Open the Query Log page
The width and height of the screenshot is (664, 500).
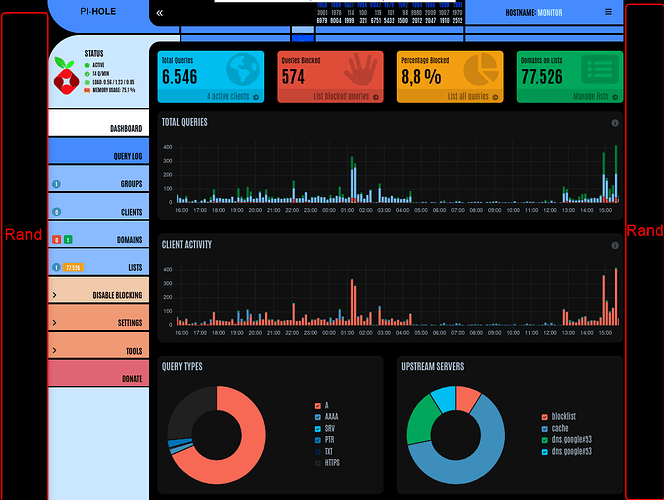[x=99, y=156]
